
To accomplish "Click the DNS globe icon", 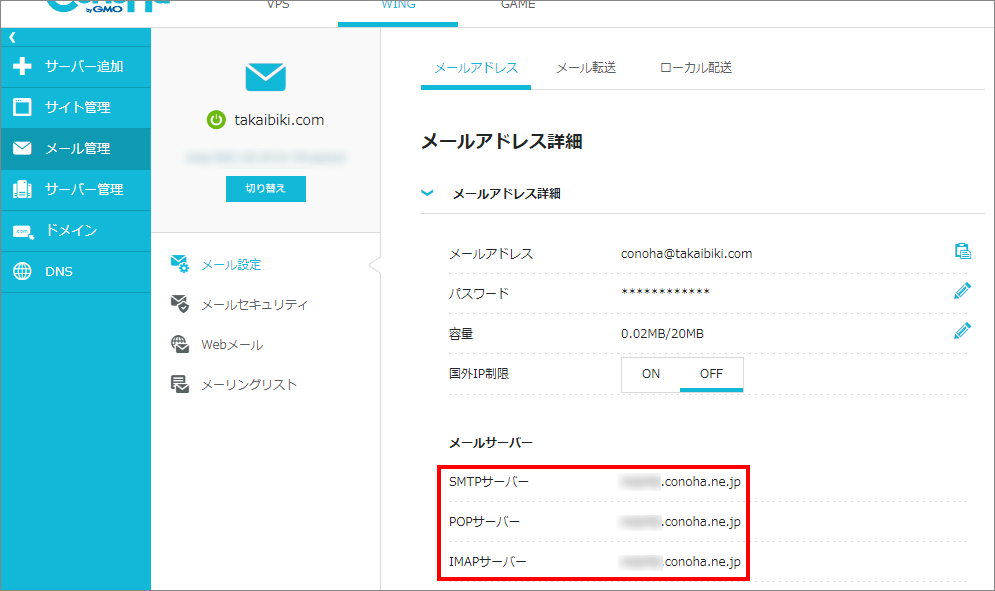I will [x=22, y=271].
